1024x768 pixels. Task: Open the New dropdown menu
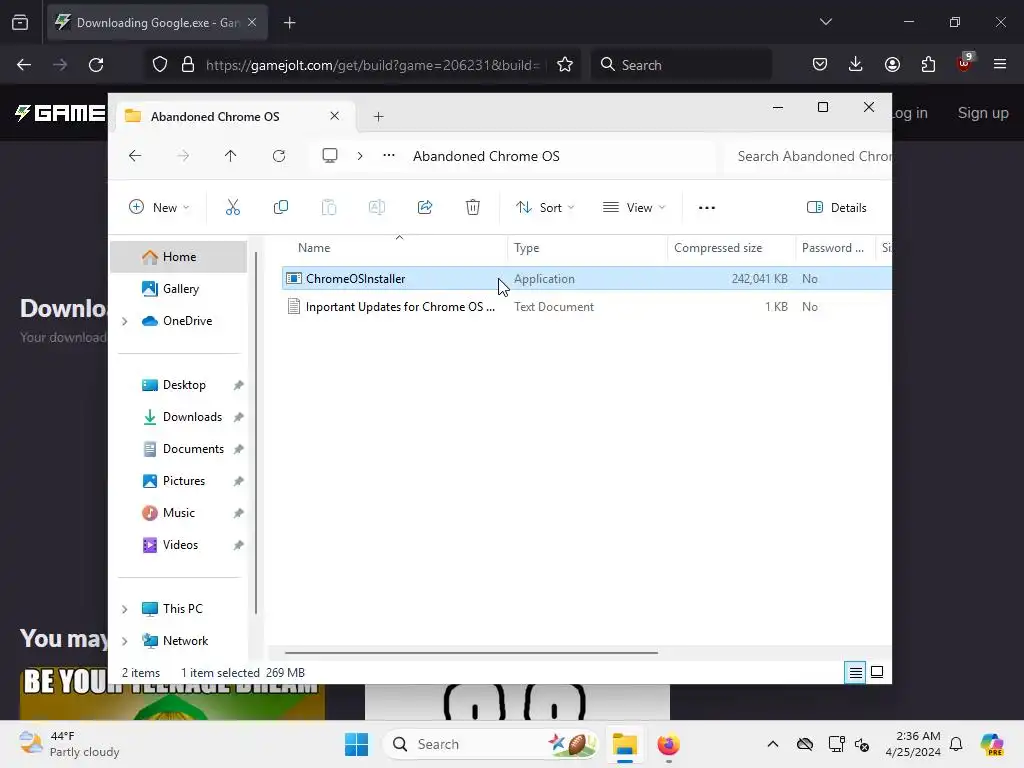(159, 208)
